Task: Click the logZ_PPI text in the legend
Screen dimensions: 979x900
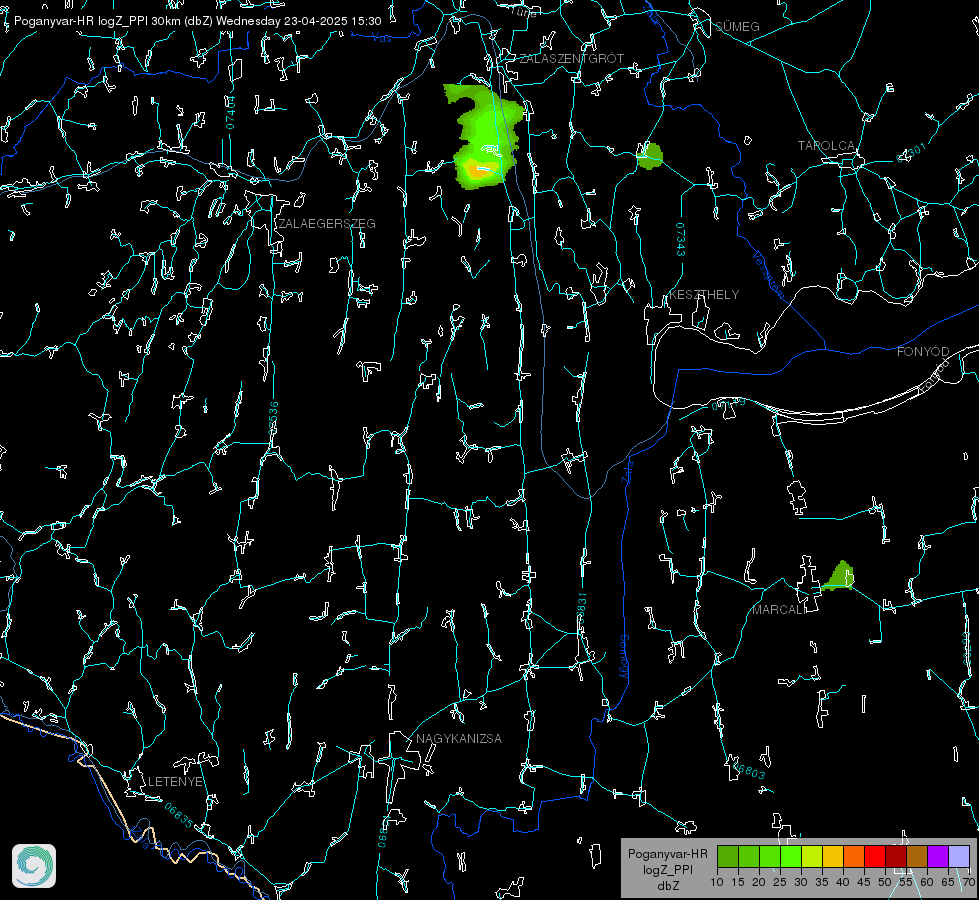Action: coord(667,870)
